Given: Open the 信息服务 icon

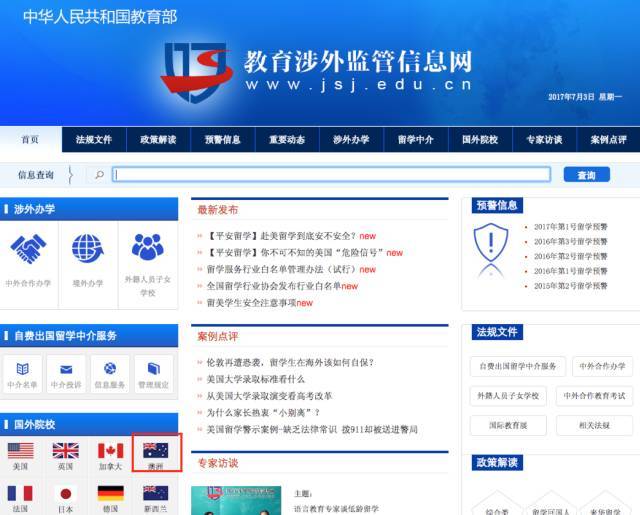Looking at the screenshot, I should tap(110, 369).
